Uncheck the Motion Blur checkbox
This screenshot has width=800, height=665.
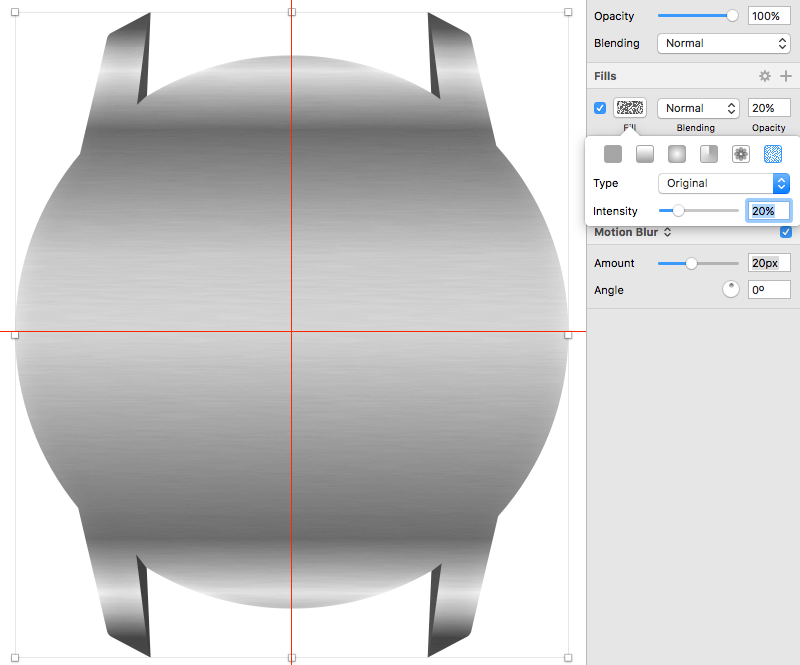click(x=786, y=232)
